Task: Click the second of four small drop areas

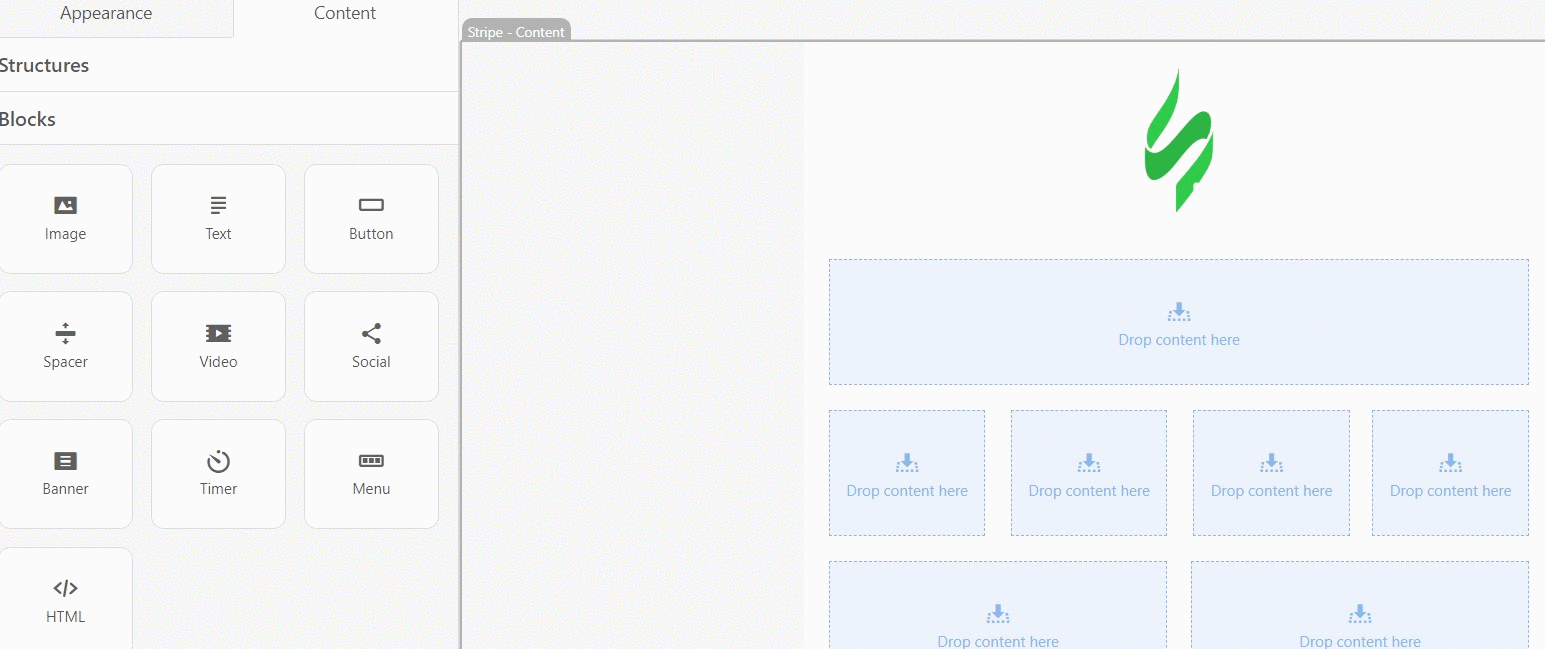Action: [1089, 473]
